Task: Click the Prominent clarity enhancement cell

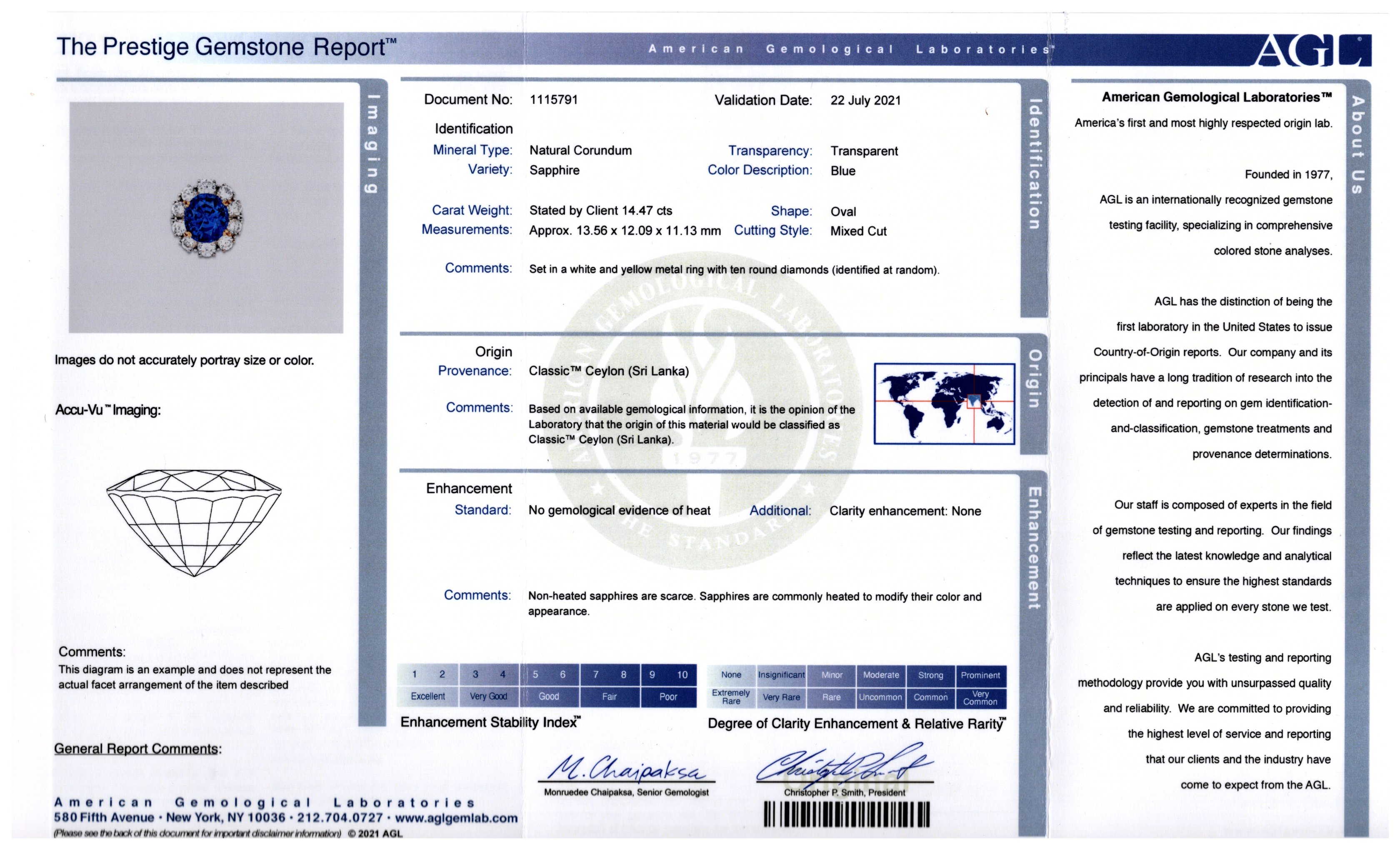Action: (x=980, y=675)
